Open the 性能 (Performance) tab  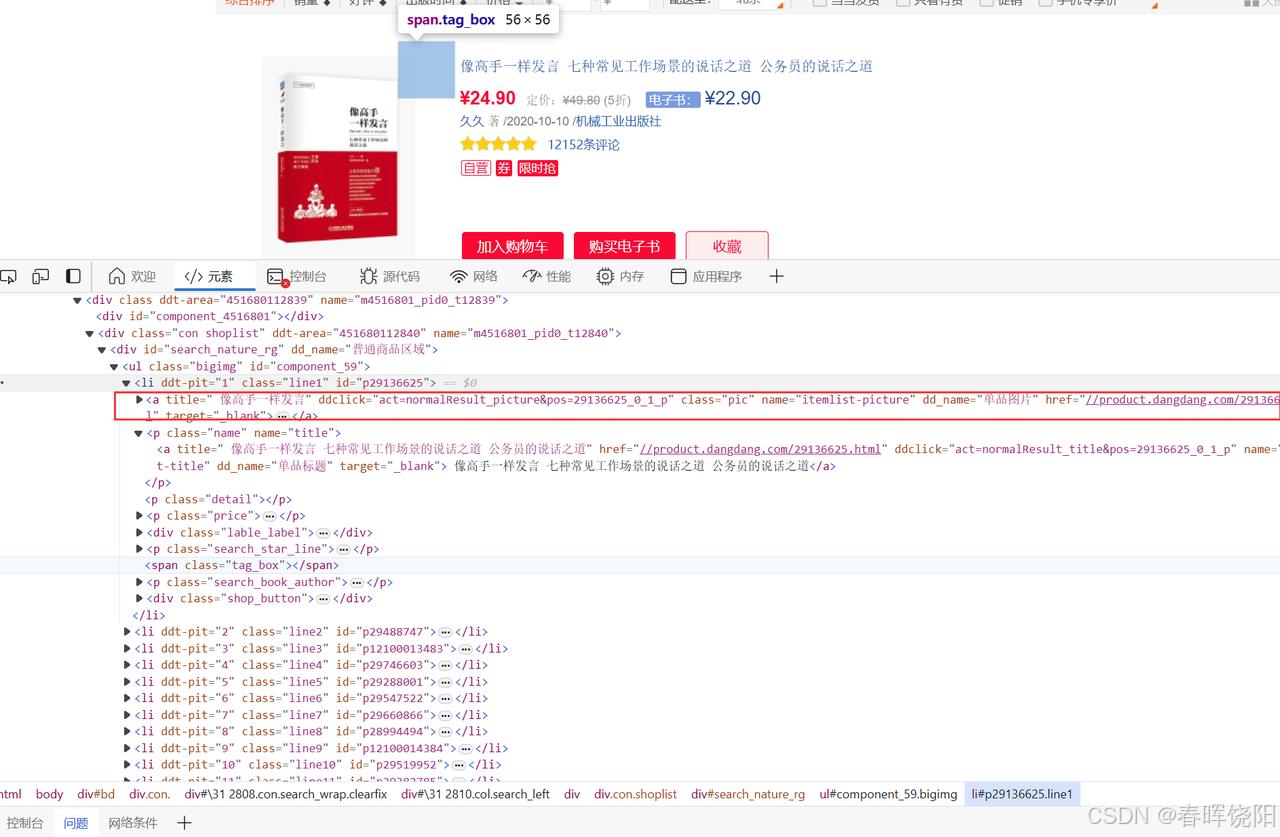[547, 276]
